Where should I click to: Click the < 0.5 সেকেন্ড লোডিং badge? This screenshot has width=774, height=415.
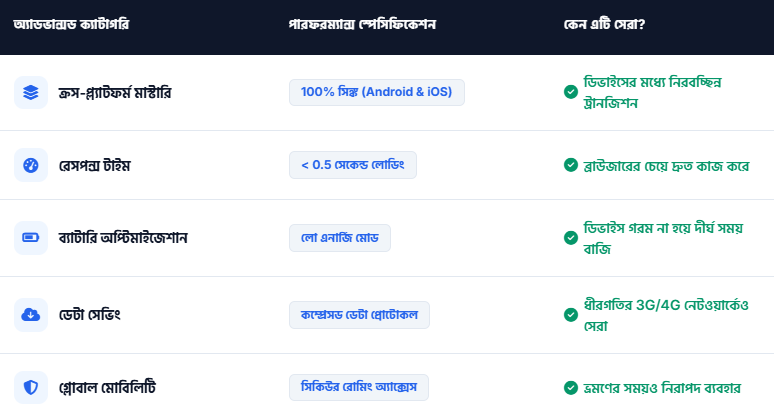point(352,165)
